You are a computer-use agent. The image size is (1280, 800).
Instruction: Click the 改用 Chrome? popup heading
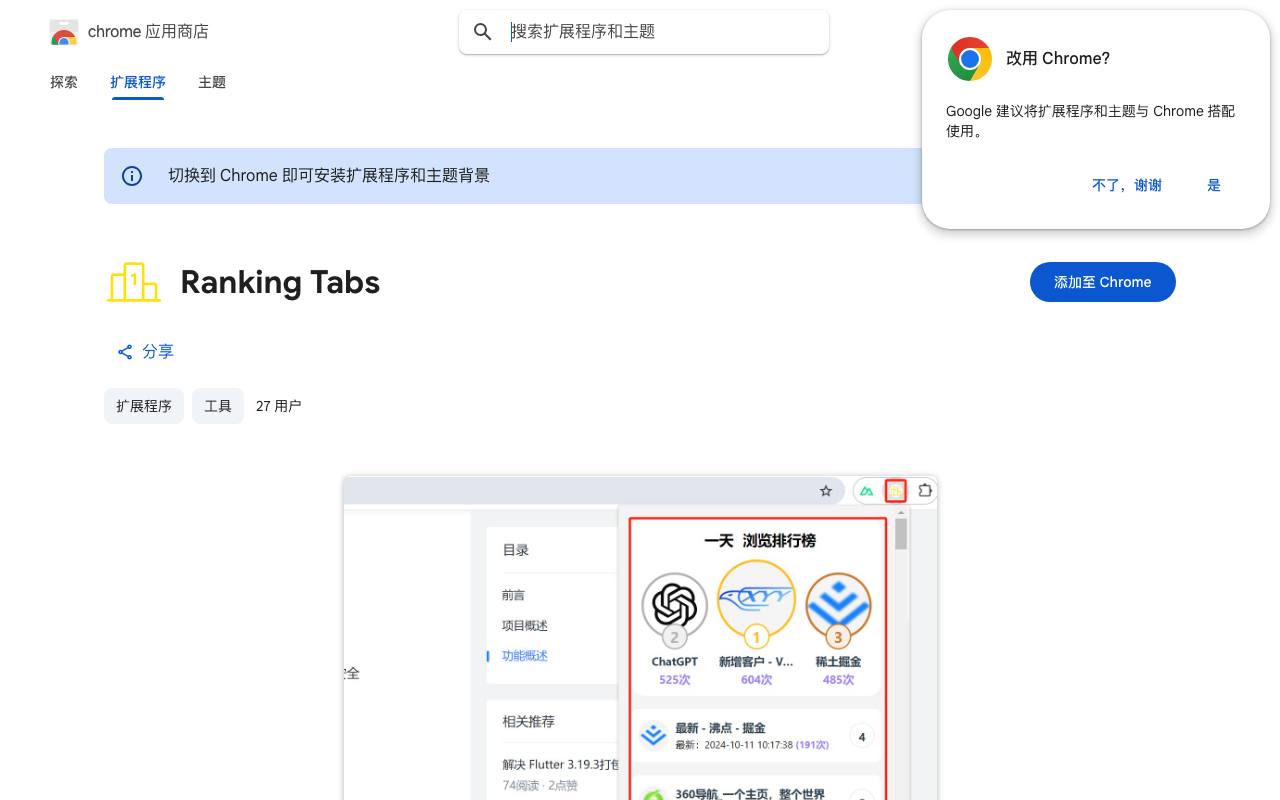[1058, 59]
